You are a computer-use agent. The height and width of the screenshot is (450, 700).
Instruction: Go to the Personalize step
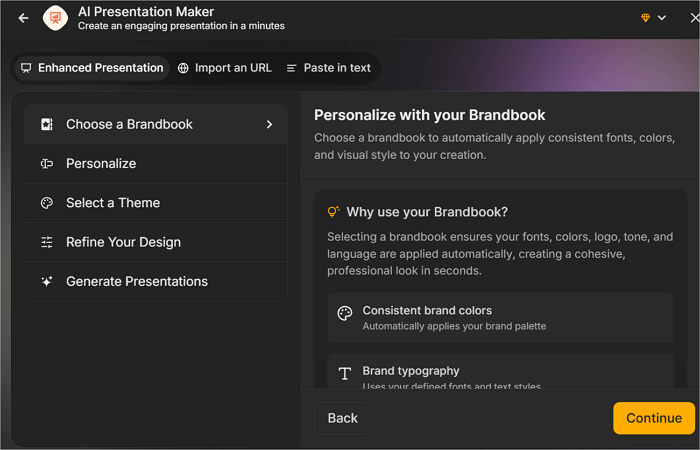click(101, 163)
